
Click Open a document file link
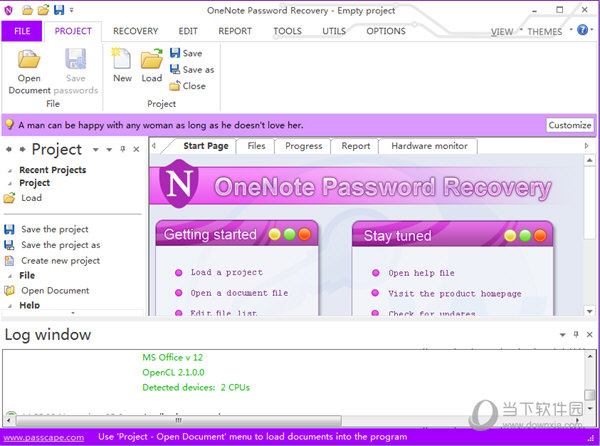click(239, 293)
